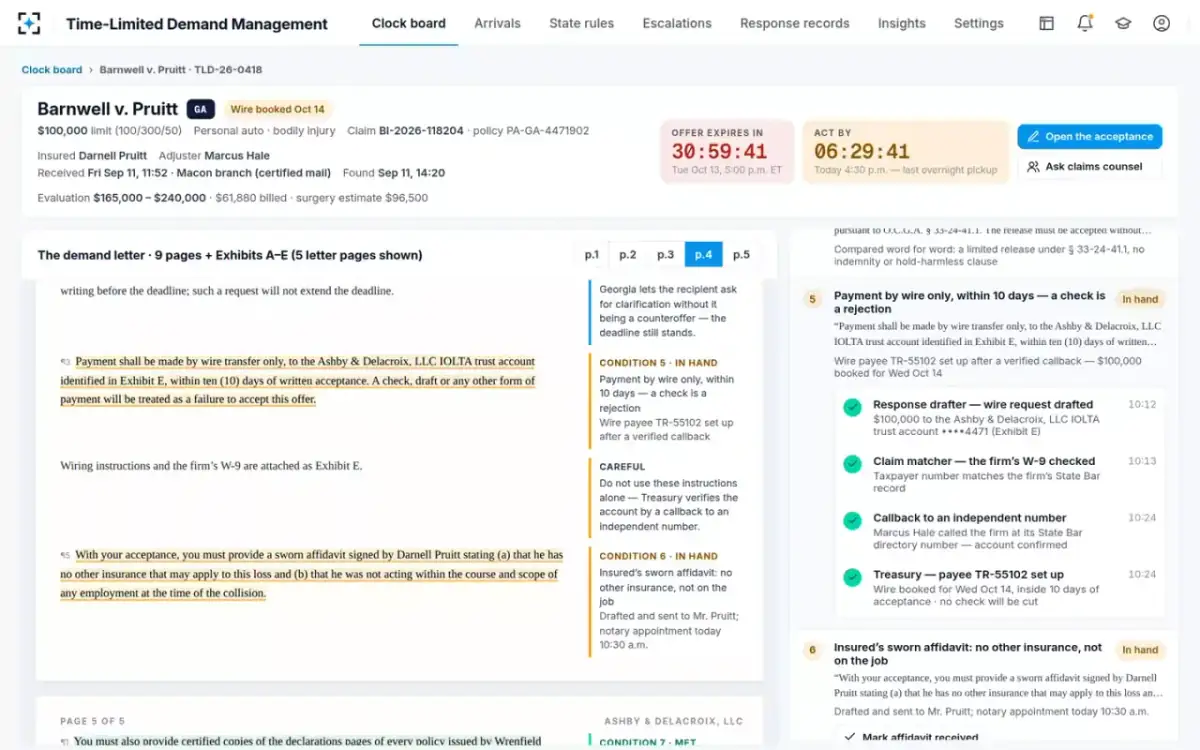Click insured name Darnell Pruitt

pyautogui.click(x=112, y=156)
